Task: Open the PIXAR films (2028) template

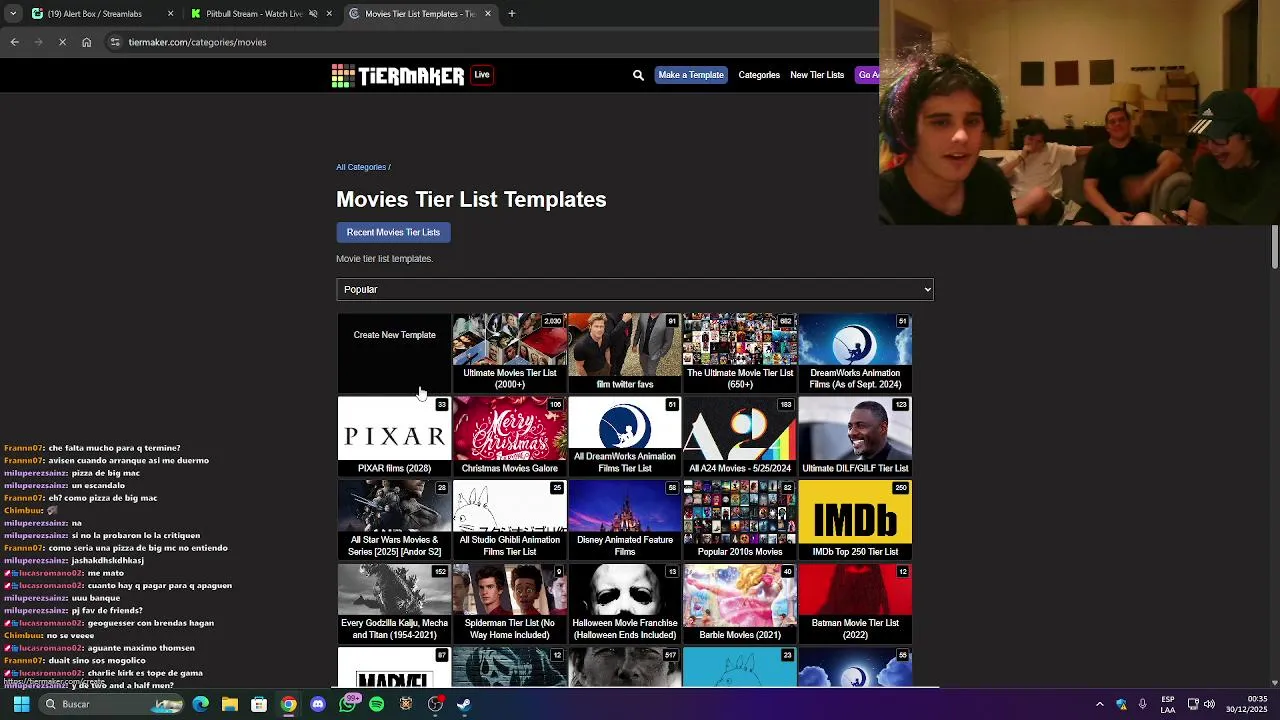Action: click(x=394, y=436)
